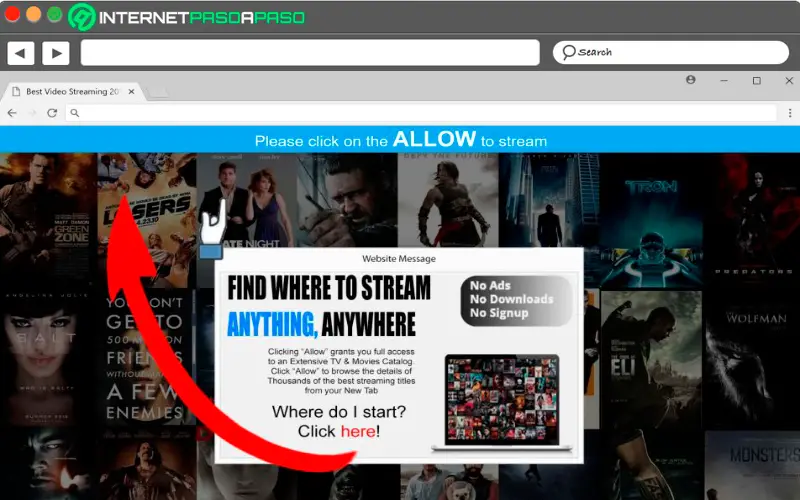
Task: Click the laptop image in popup
Action: point(502,403)
